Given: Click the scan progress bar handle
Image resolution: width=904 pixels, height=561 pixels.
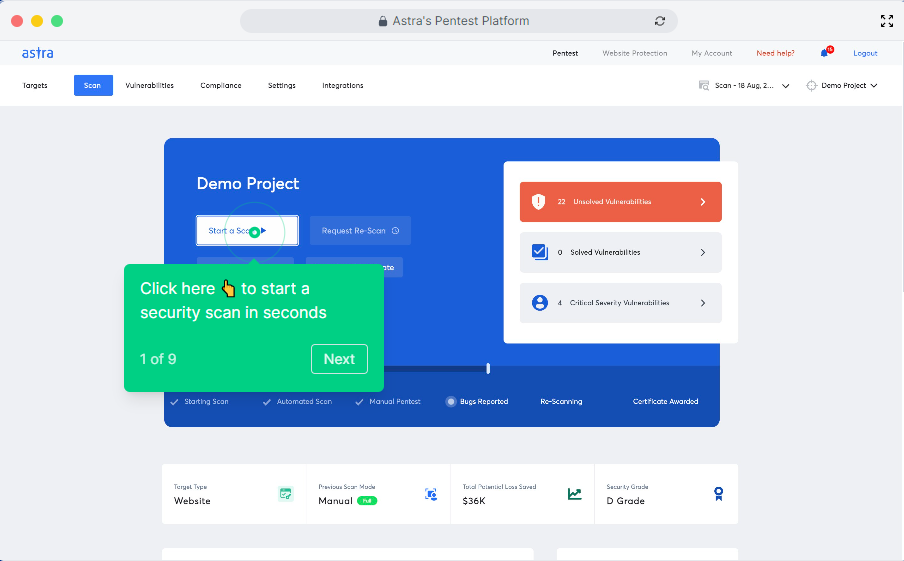Looking at the screenshot, I should pos(488,368).
